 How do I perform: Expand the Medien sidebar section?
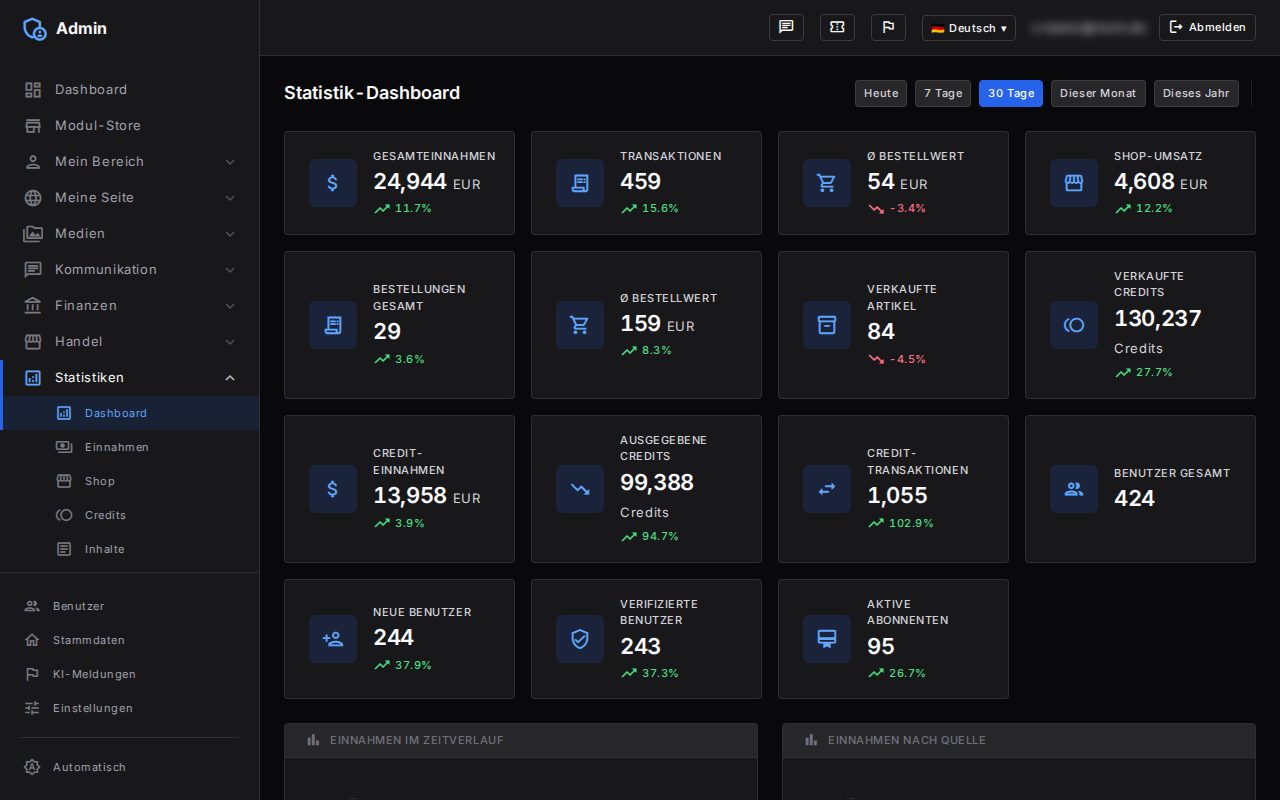coord(130,233)
